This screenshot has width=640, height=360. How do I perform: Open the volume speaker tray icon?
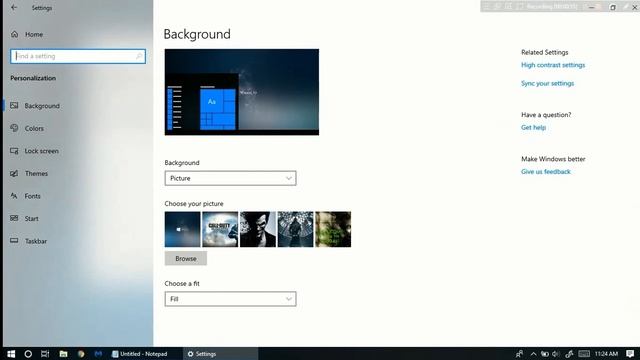[556, 354]
